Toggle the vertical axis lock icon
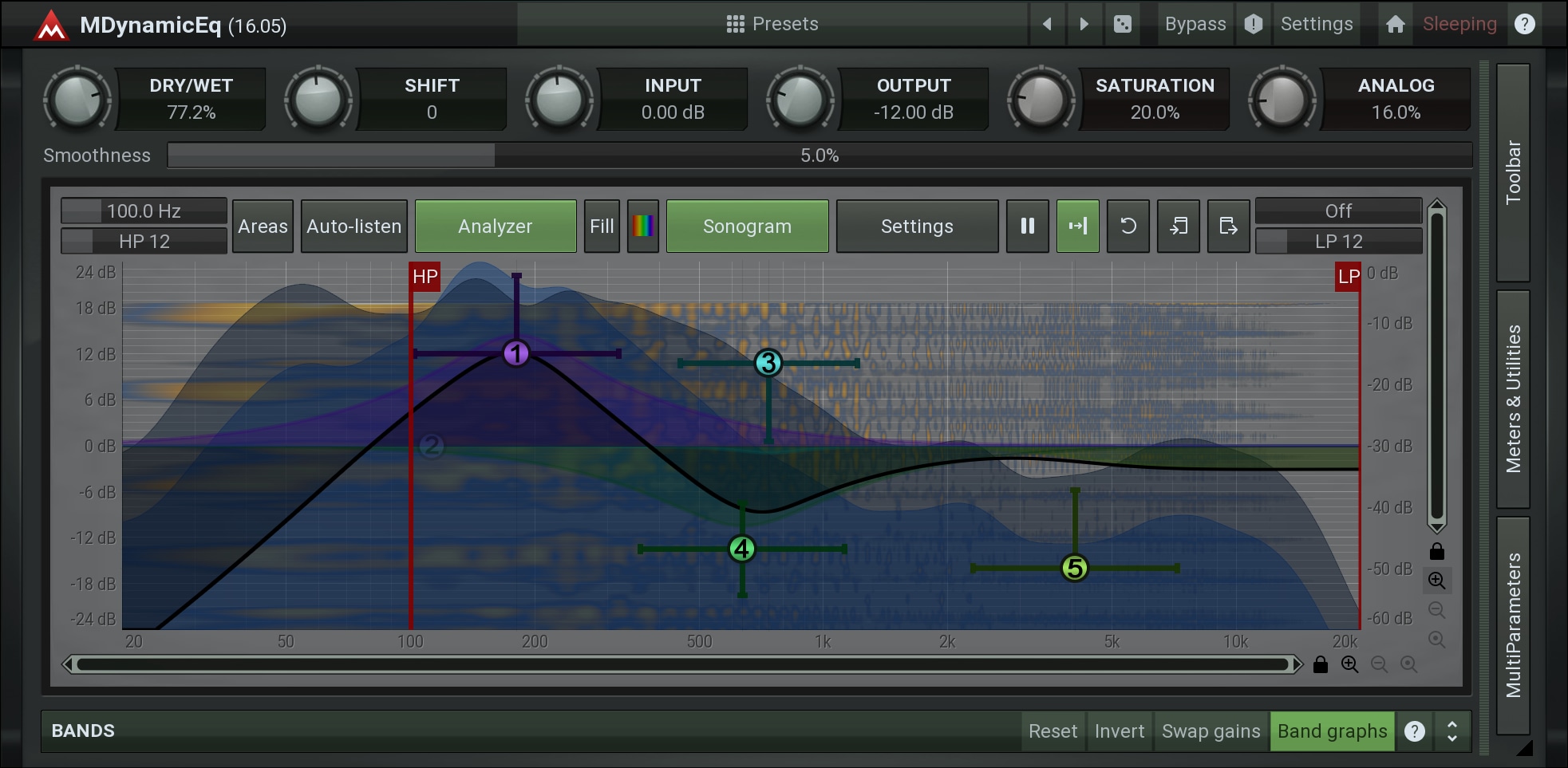1568x768 pixels. (x=1437, y=551)
